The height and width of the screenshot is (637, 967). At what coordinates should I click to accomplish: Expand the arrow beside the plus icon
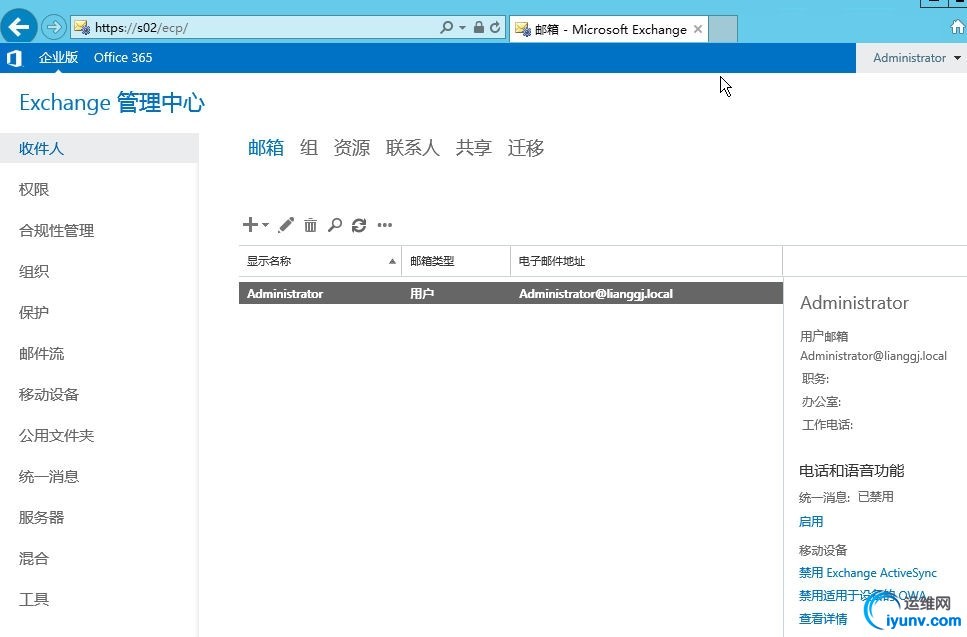click(x=265, y=225)
